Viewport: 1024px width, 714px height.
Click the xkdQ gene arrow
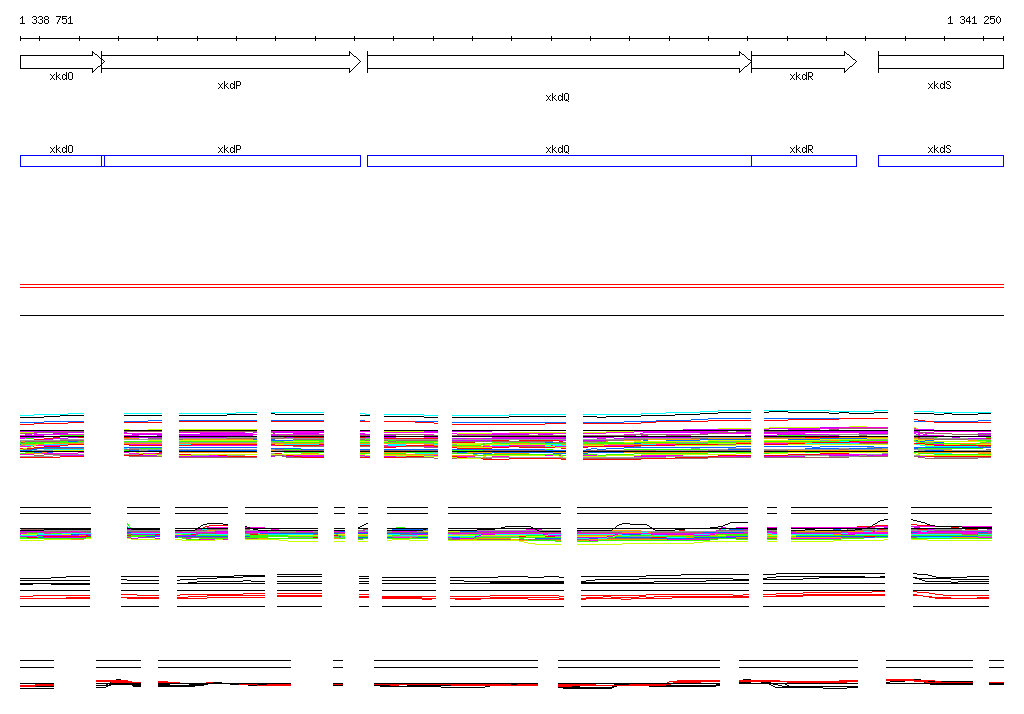click(x=560, y=62)
